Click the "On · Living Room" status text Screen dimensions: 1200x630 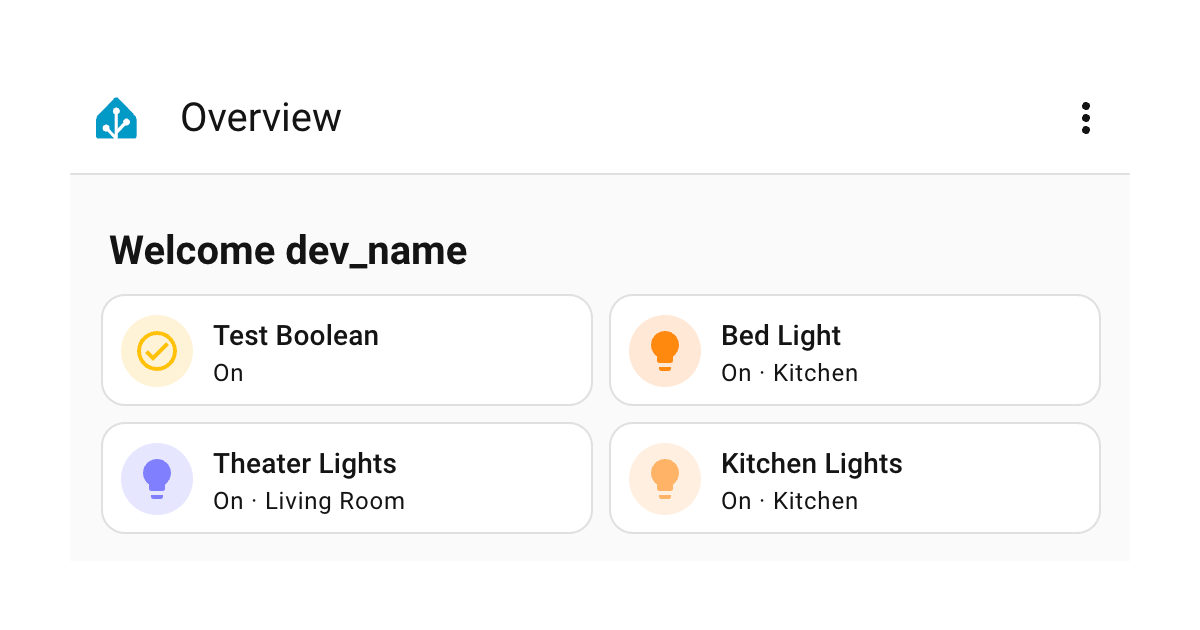(x=309, y=501)
